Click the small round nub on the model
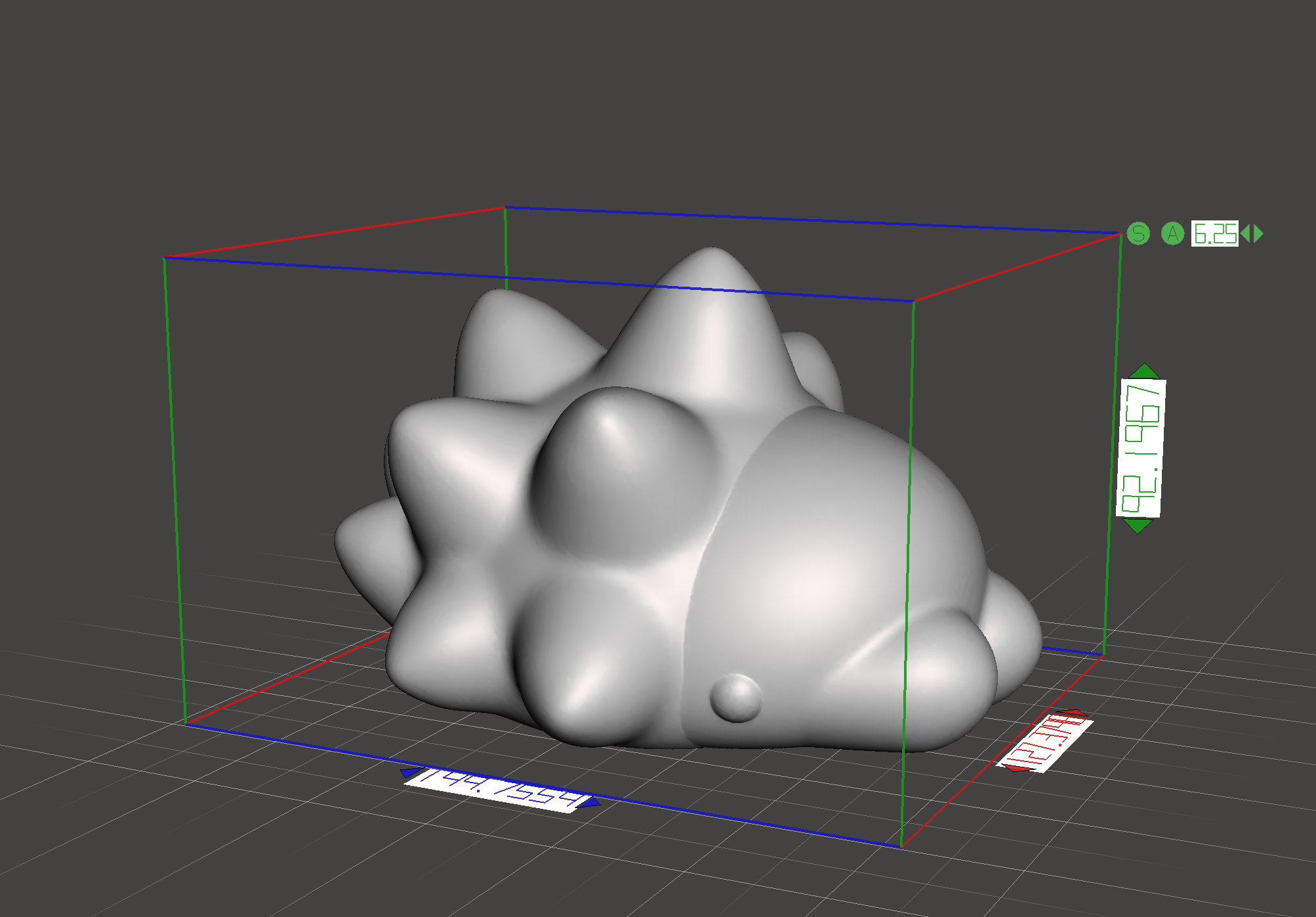Screen dimensions: 1316x917 736,697
